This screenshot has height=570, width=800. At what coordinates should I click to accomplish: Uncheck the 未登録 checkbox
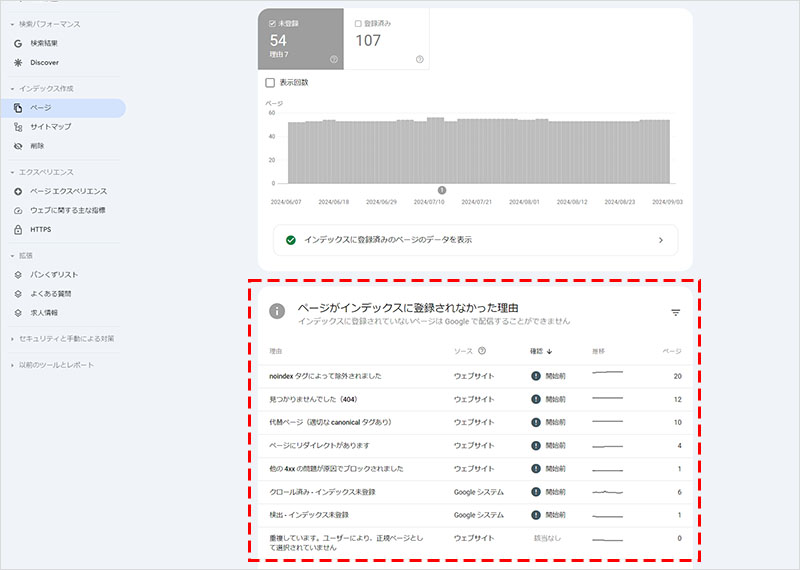point(274,23)
